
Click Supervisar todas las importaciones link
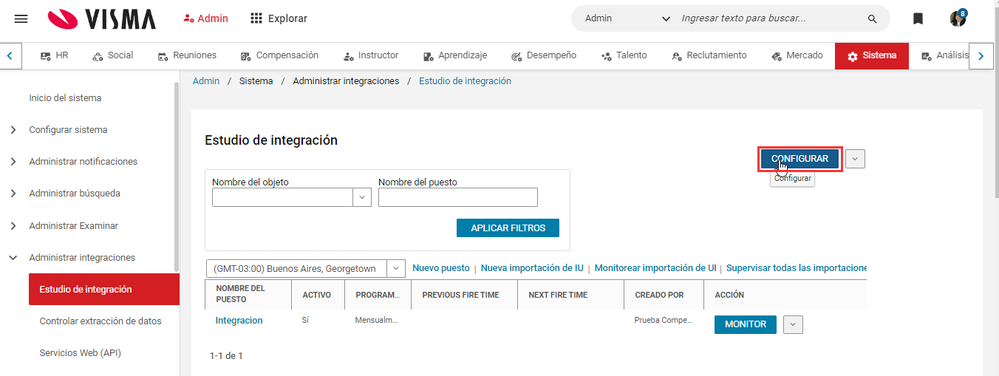coord(796,268)
